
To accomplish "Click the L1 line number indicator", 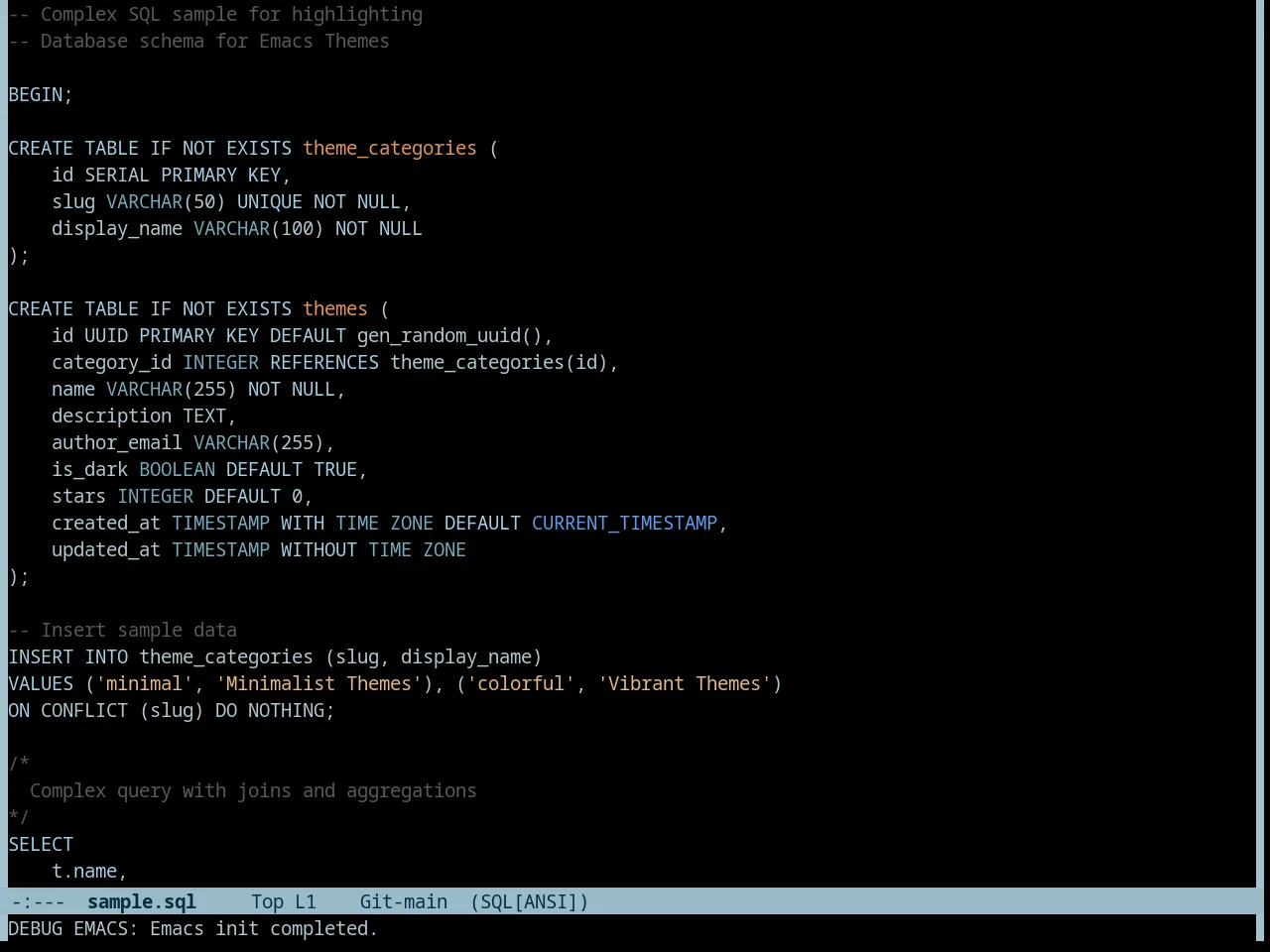I will coord(306,901).
